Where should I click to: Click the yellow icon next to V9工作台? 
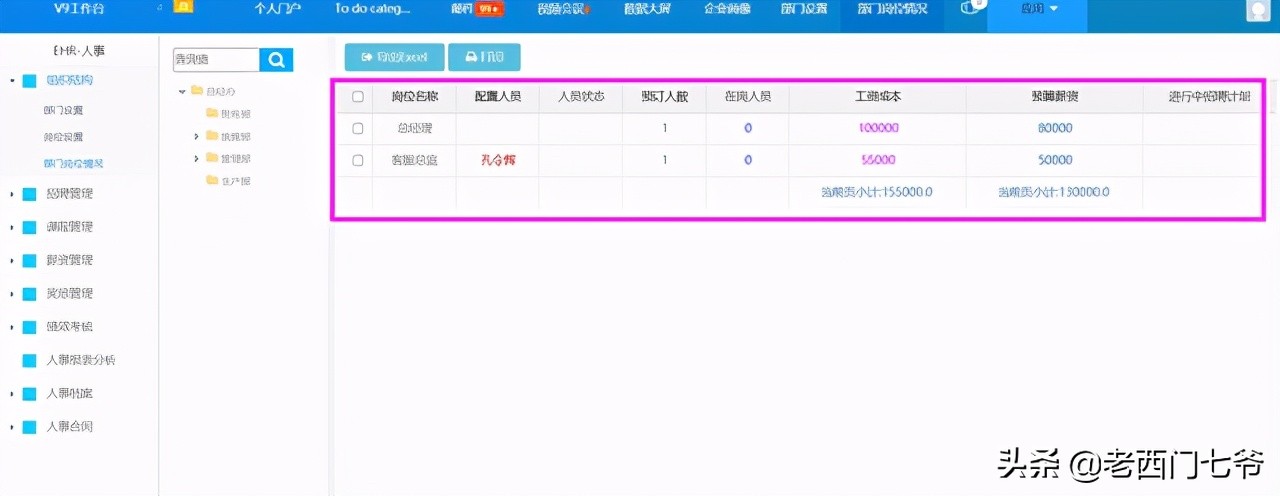pos(184,8)
